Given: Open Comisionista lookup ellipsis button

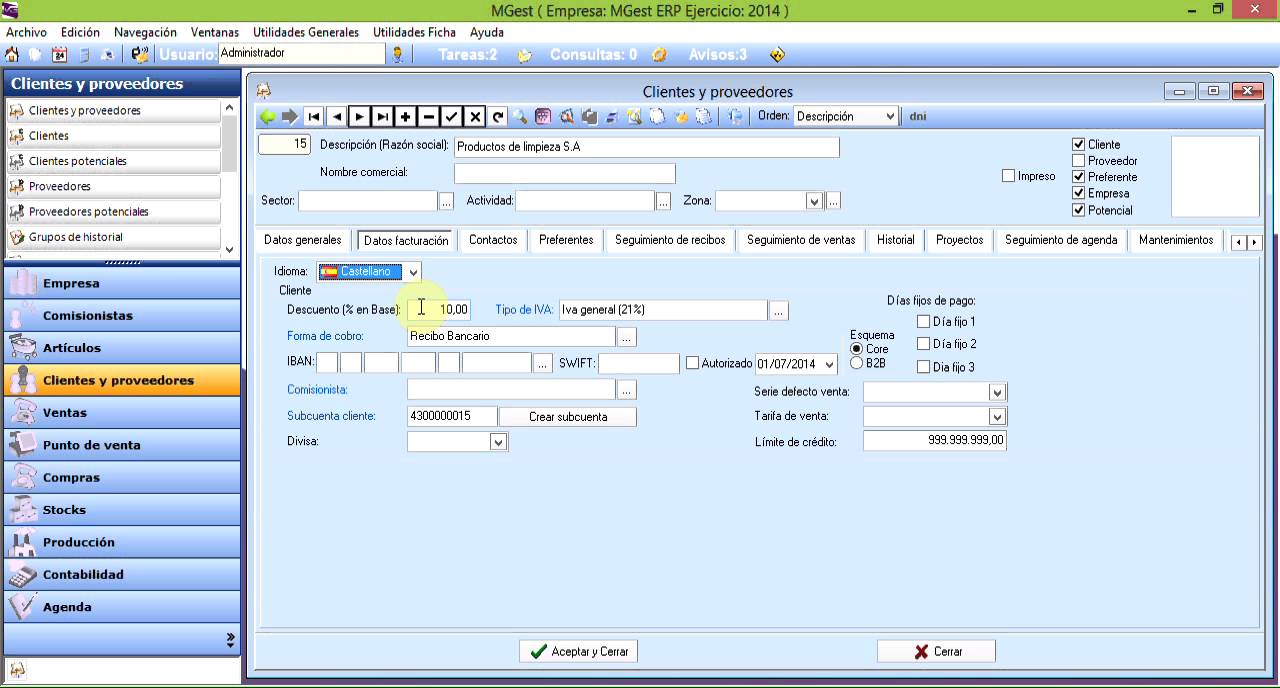Looking at the screenshot, I should 627,389.
